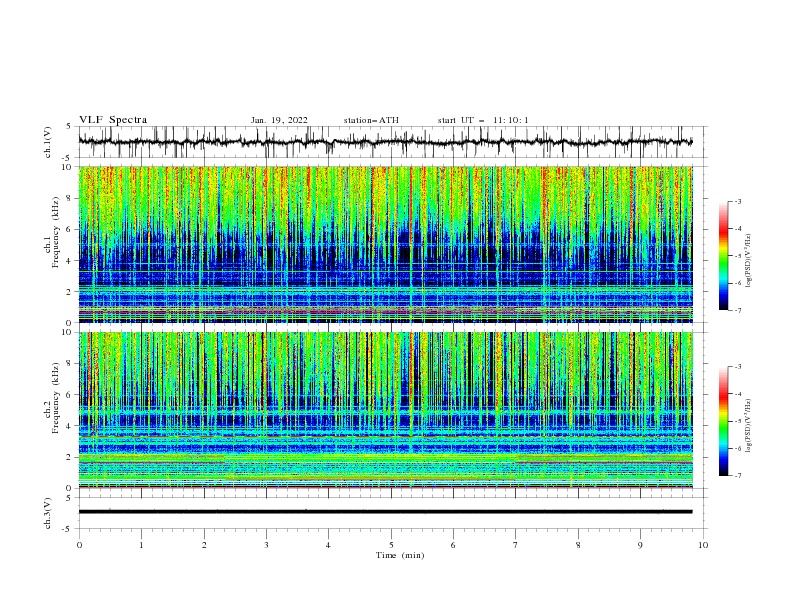Click the 'start UT = 11:10:1' label
Screen dimensions: 792x612
[x=483, y=120]
